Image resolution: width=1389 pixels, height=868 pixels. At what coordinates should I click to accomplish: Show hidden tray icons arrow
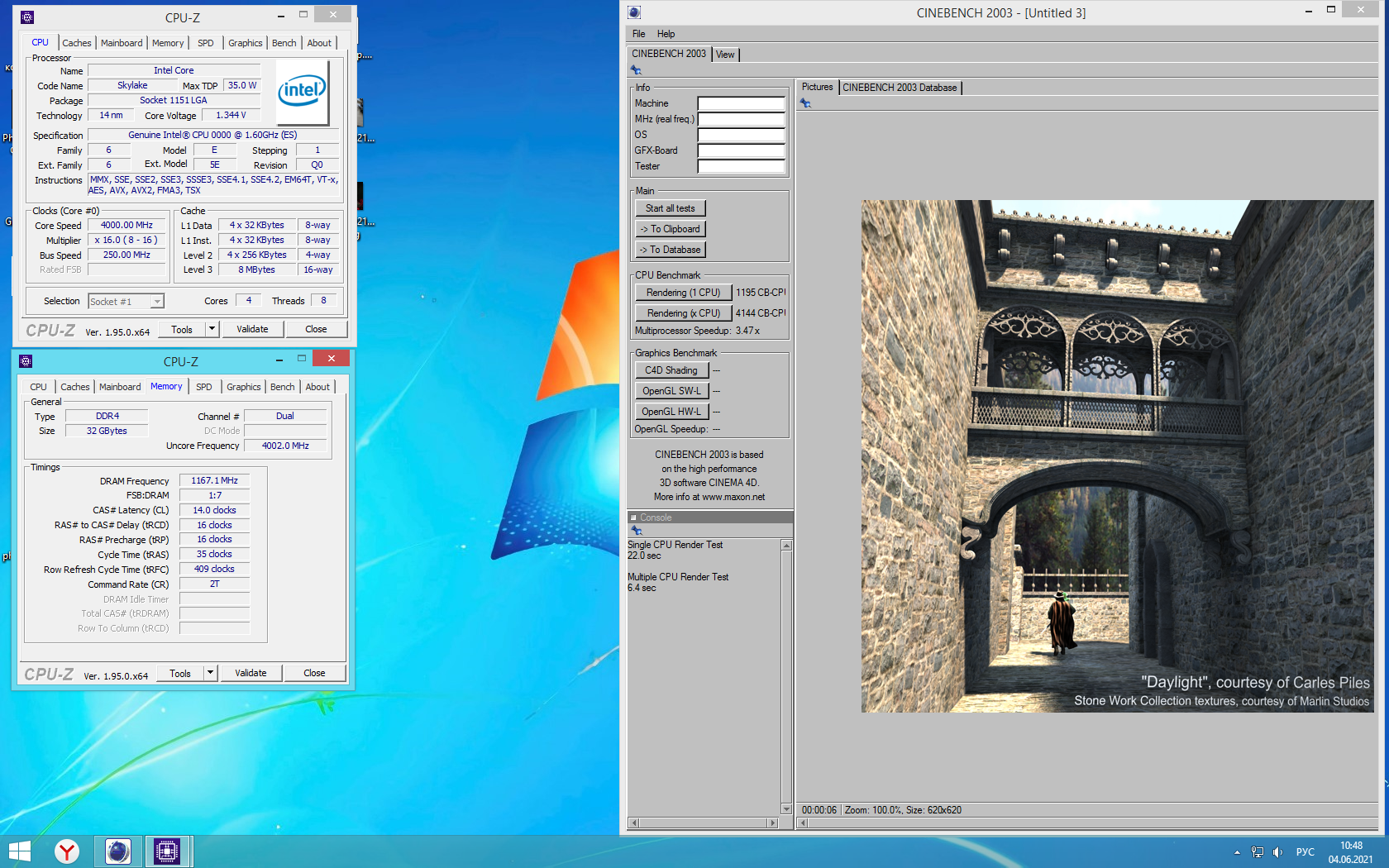[1237, 852]
